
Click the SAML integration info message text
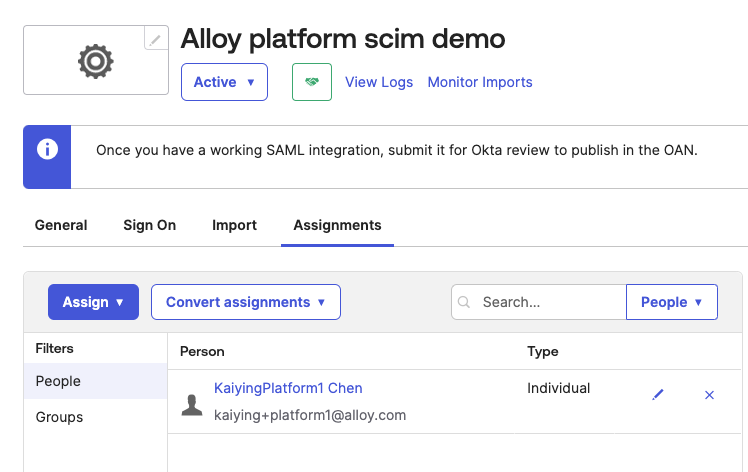click(396, 150)
